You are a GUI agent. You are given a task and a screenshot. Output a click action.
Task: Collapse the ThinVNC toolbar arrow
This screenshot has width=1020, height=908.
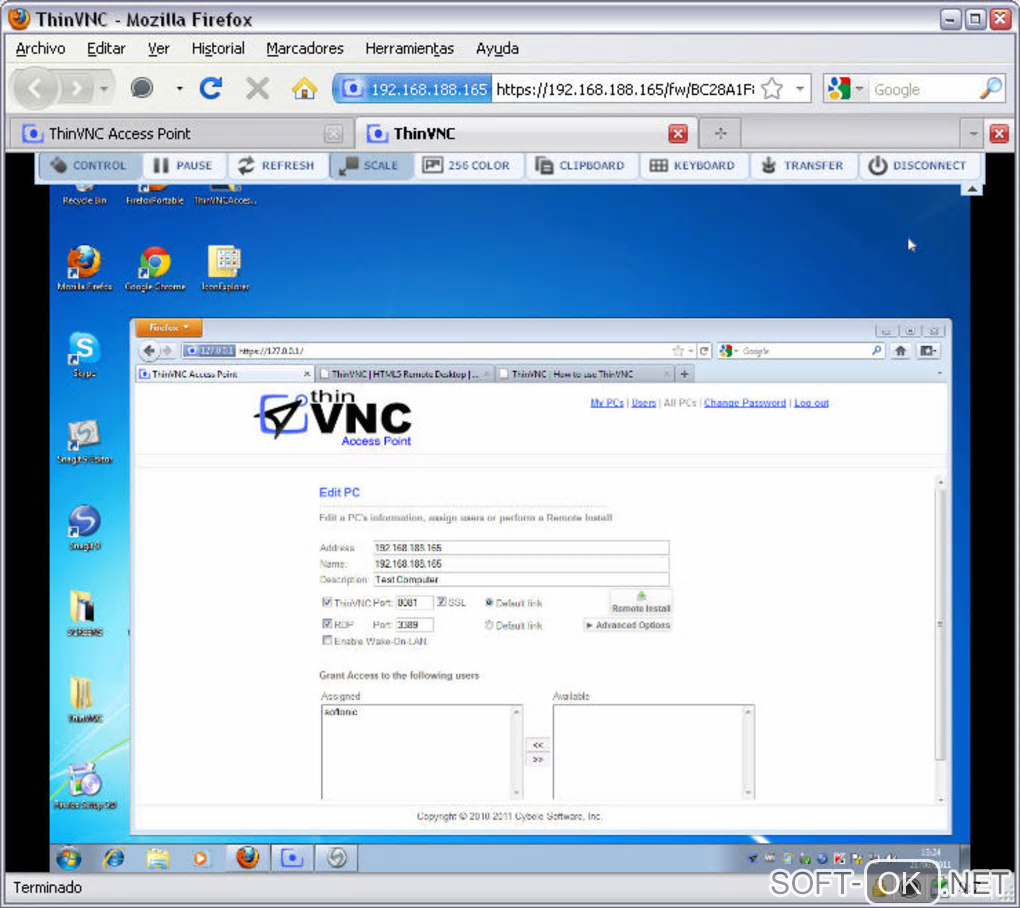(972, 189)
